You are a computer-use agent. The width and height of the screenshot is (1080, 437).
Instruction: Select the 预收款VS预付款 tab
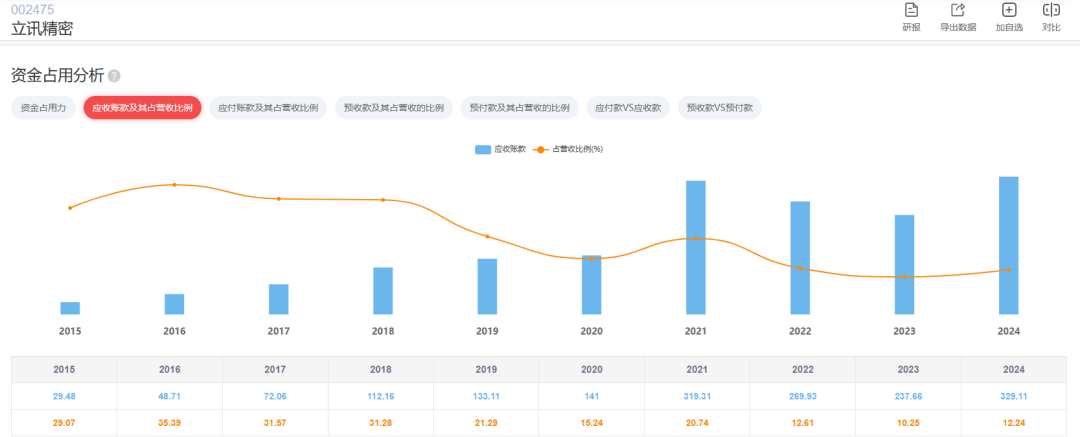(720, 108)
